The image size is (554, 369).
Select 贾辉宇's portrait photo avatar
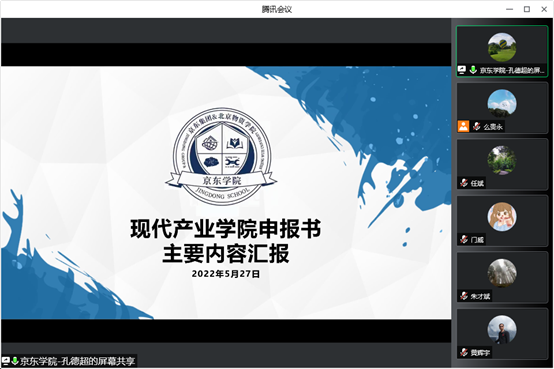click(x=502, y=330)
